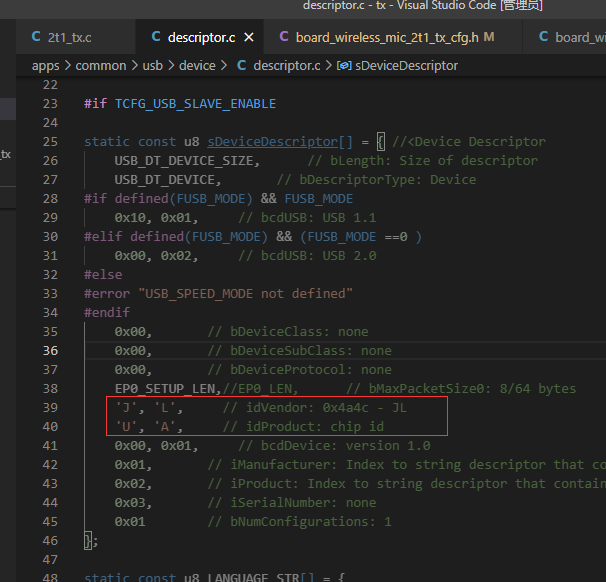Viewport: 606px width, 582px height.
Task: Open the 'apps' breadcrumb segment
Action: (46, 66)
